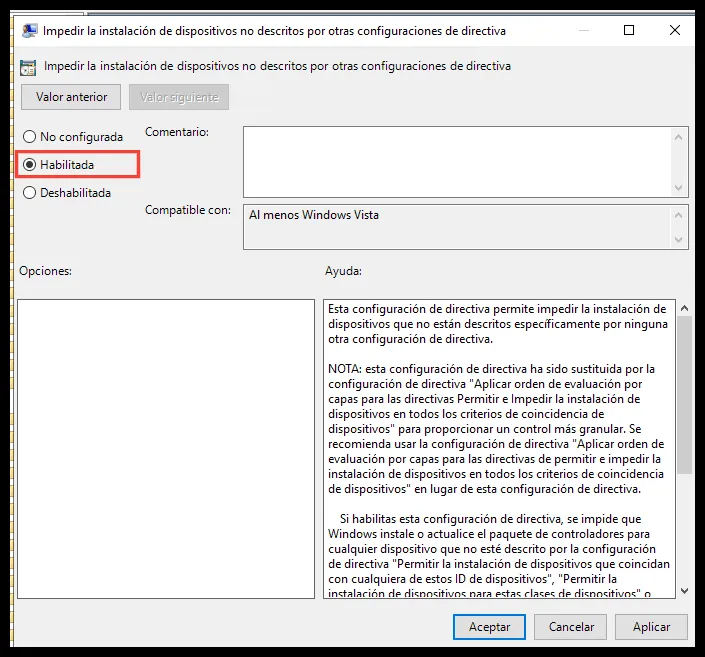Click the Comentario box up arrow
This screenshot has width=705, height=657.
click(678, 137)
